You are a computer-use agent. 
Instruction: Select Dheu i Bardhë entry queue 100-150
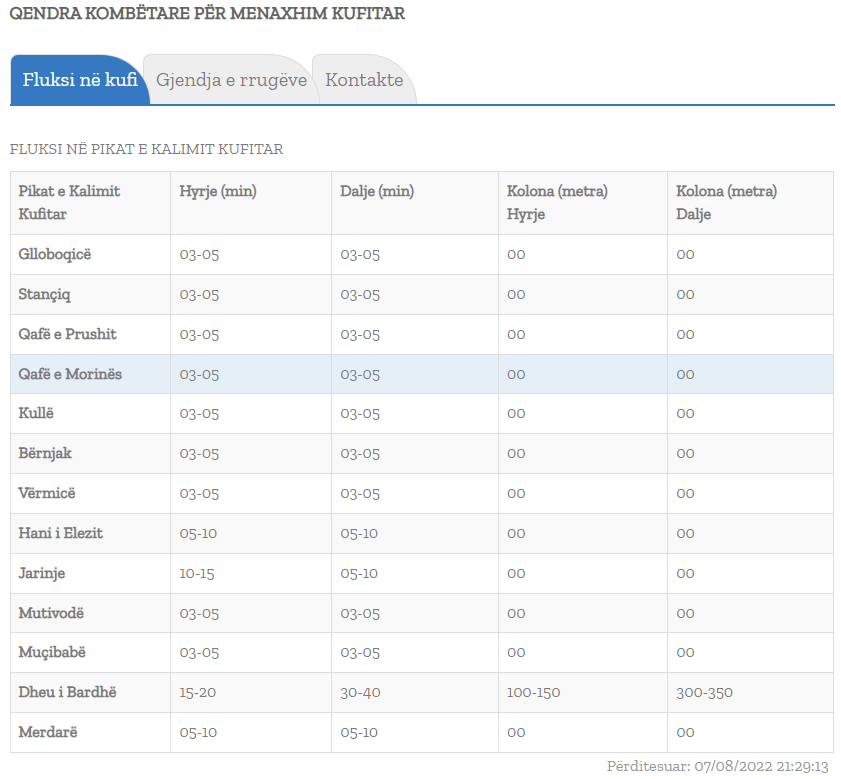click(x=533, y=692)
